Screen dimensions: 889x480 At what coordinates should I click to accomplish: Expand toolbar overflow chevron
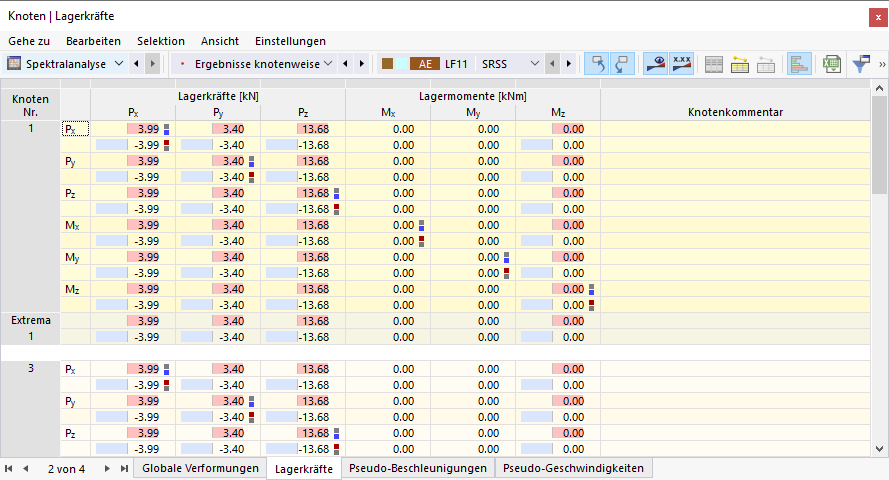pyautogui.click(x=882, y=65)
